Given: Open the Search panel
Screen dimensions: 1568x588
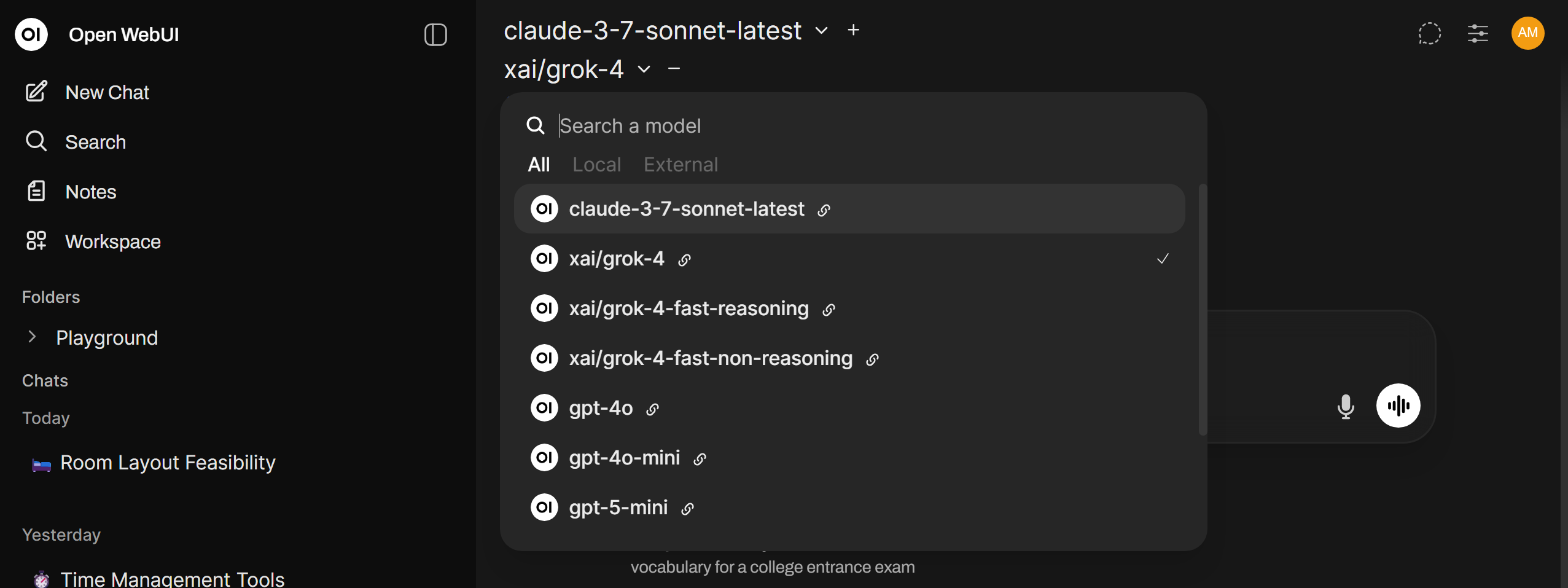Looking at the screenshot, I should tap(95, 141).
